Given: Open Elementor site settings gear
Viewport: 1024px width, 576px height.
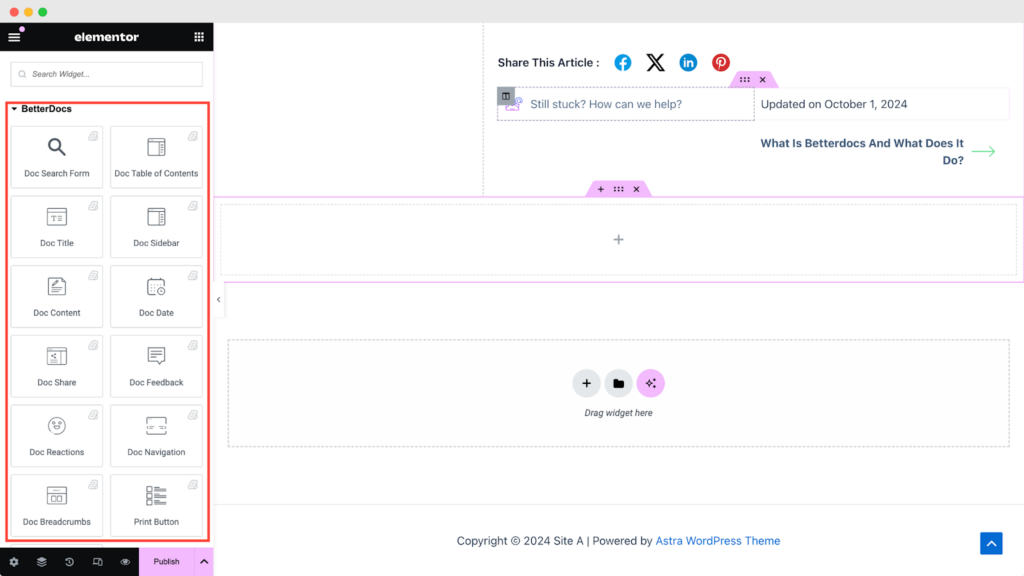Looking at the screenshot, I should point(14,562).
